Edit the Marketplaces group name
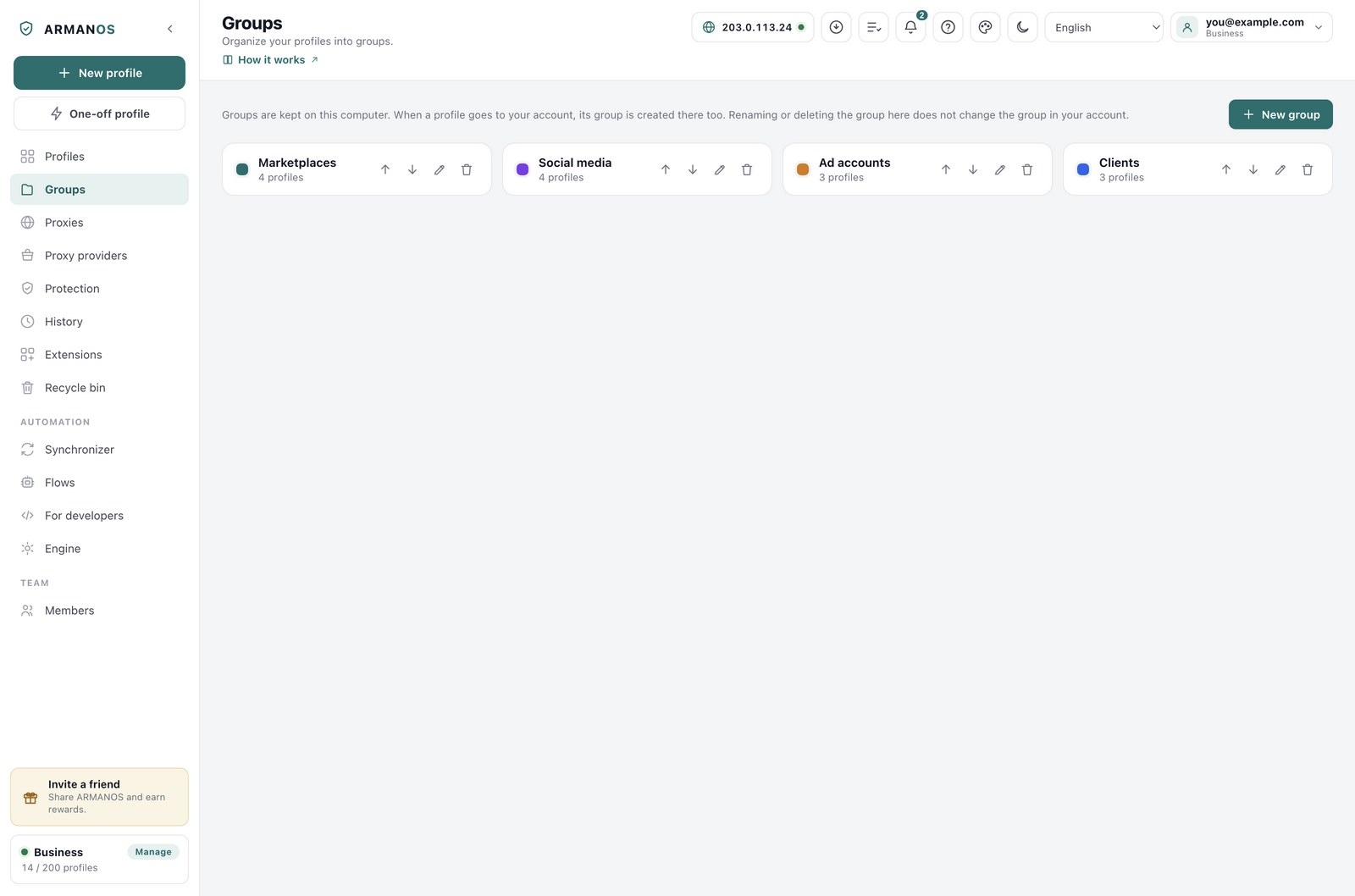 click(x=440, y=169)
